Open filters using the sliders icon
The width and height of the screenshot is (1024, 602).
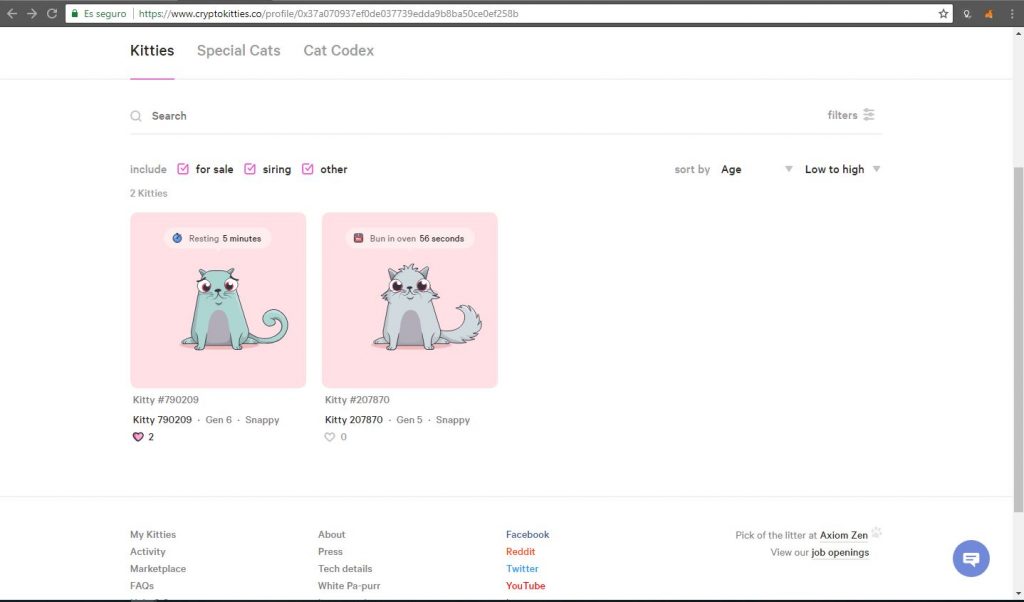point(869,115)
